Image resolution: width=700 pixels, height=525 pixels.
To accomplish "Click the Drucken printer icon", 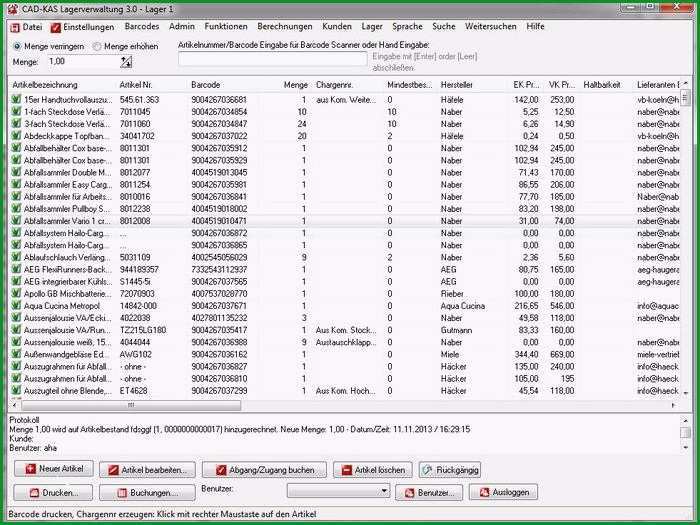I will click(34, 493).
